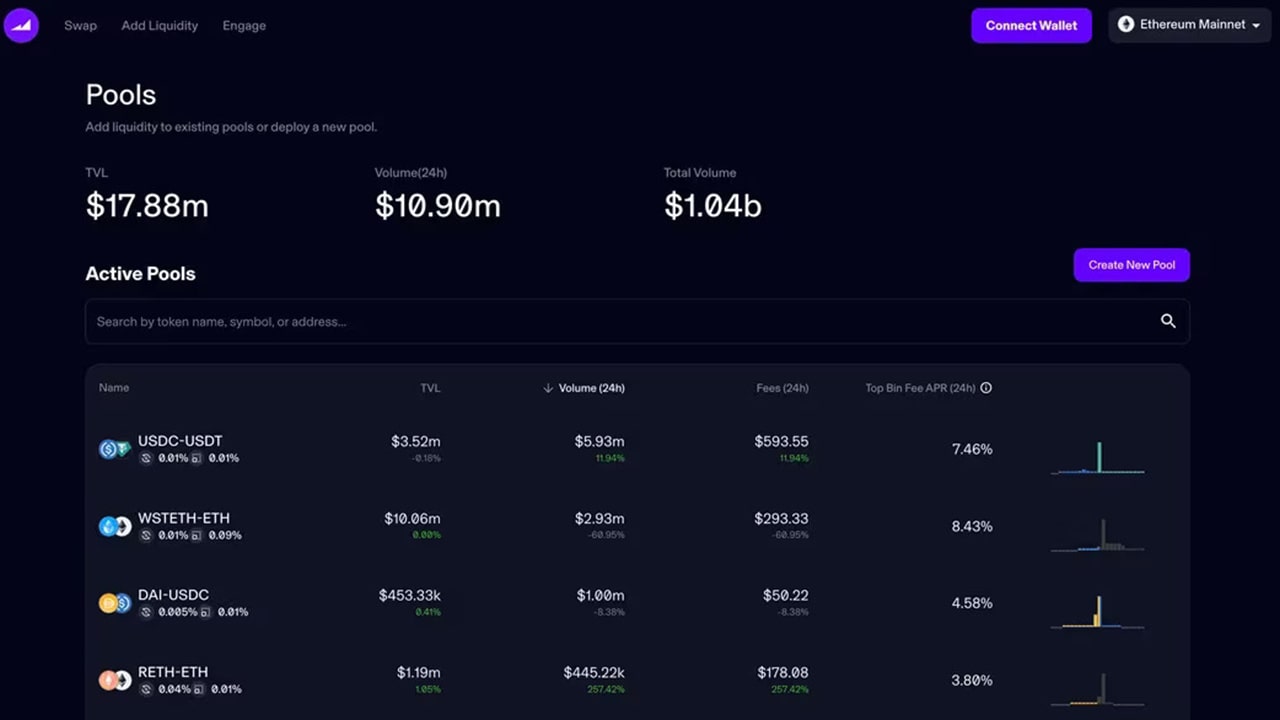Click the $50.22 fees value

(786, 595)
